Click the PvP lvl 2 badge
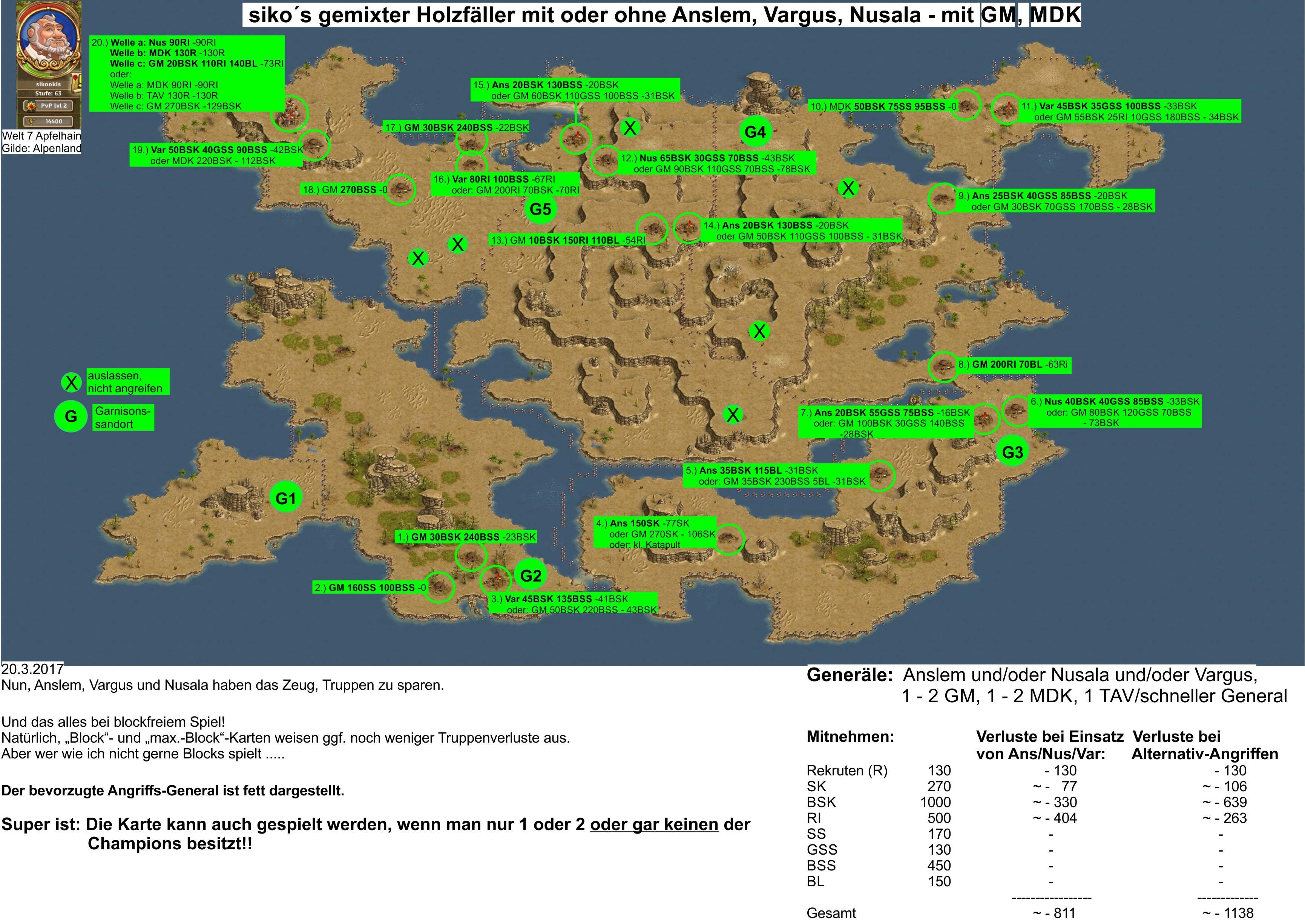Screen dimensions: 1305x924 tap(49, 106)
